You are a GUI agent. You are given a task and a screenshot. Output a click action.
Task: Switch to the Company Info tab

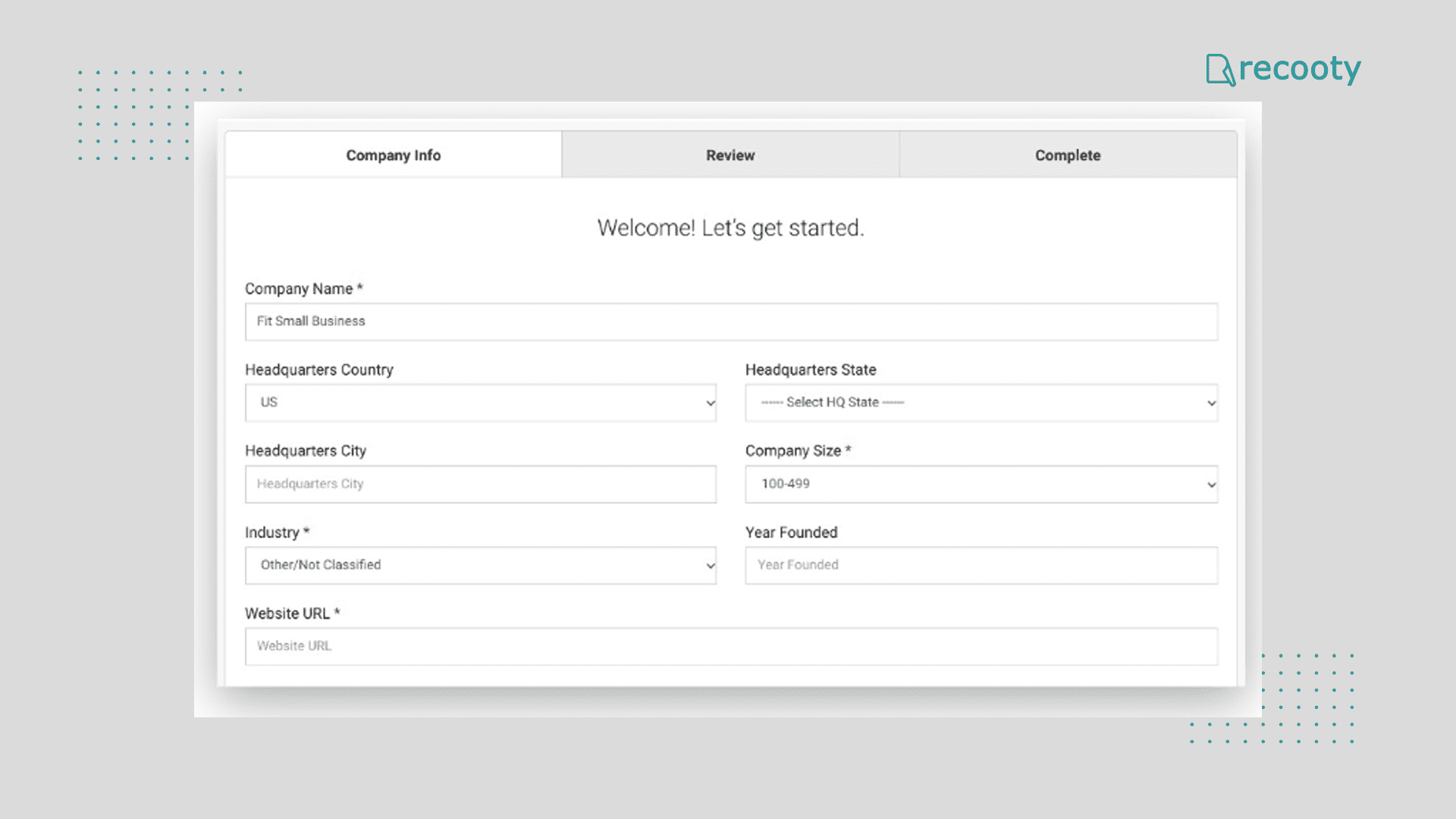tap(393, 155)
